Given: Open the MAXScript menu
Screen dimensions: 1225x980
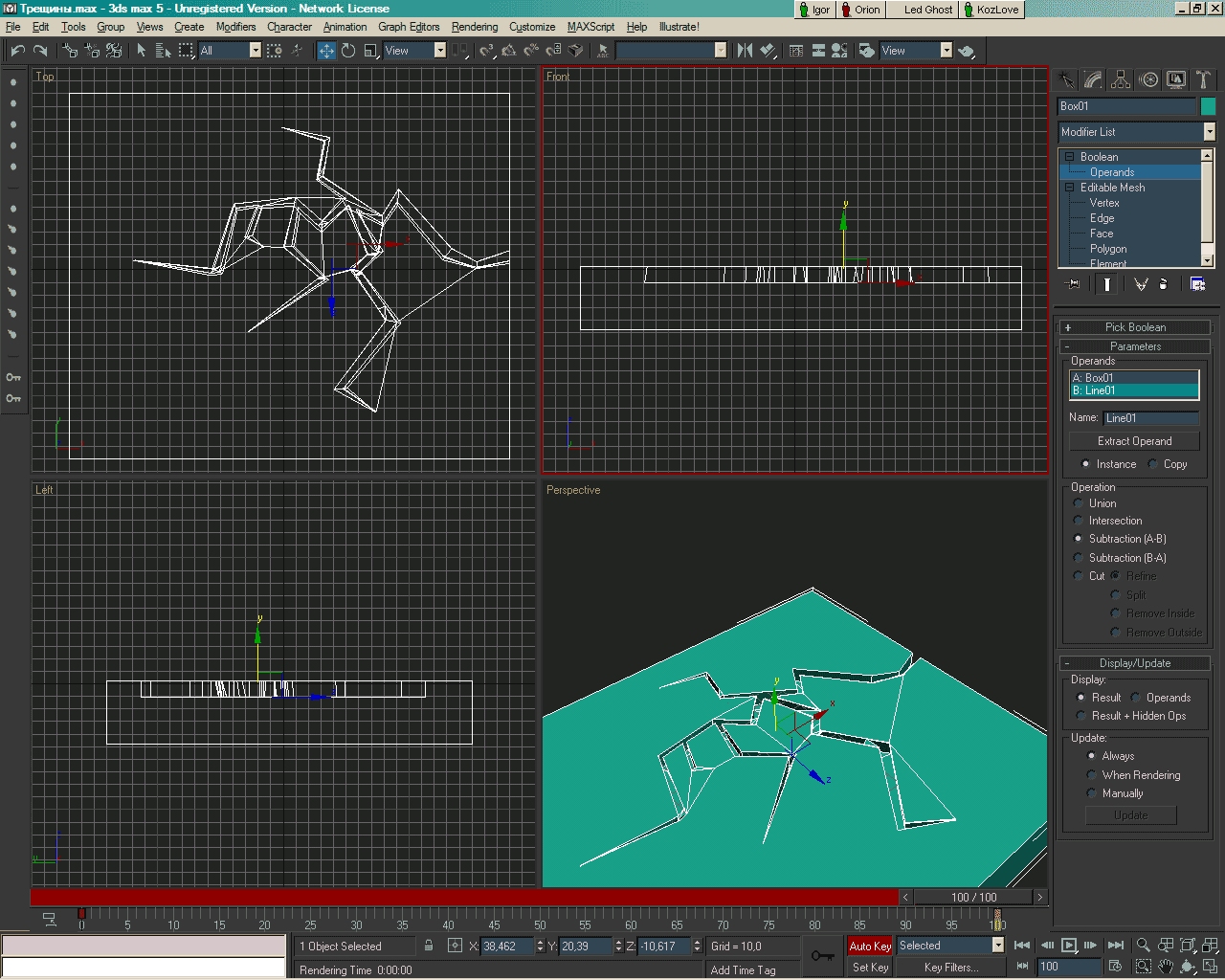Looking at the screenshot, I should point(590,27).
